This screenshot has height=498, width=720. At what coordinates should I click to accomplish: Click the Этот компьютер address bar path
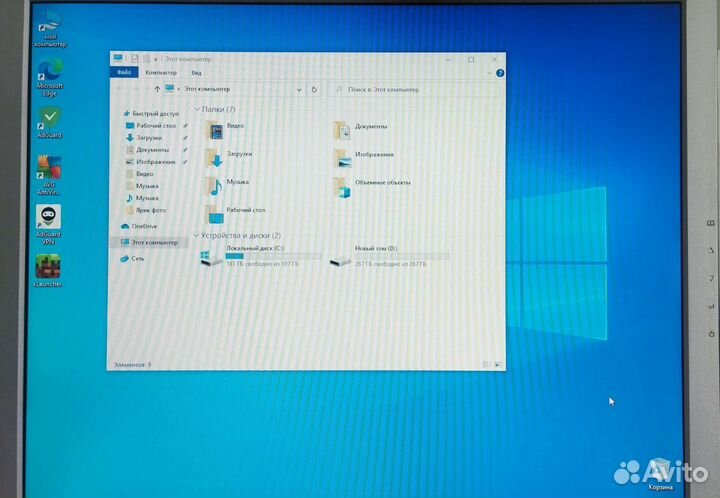point(207,89)
